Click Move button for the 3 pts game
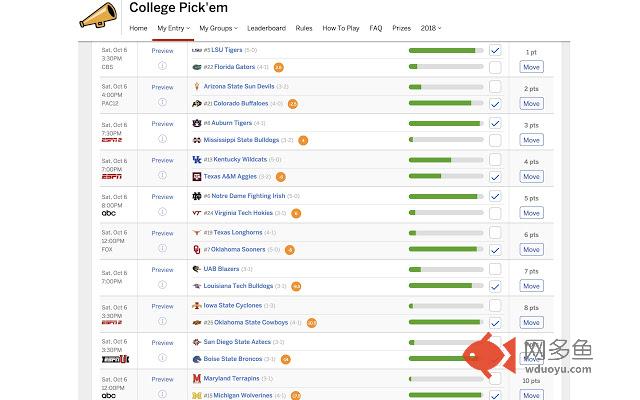 [x=531, y=140]
